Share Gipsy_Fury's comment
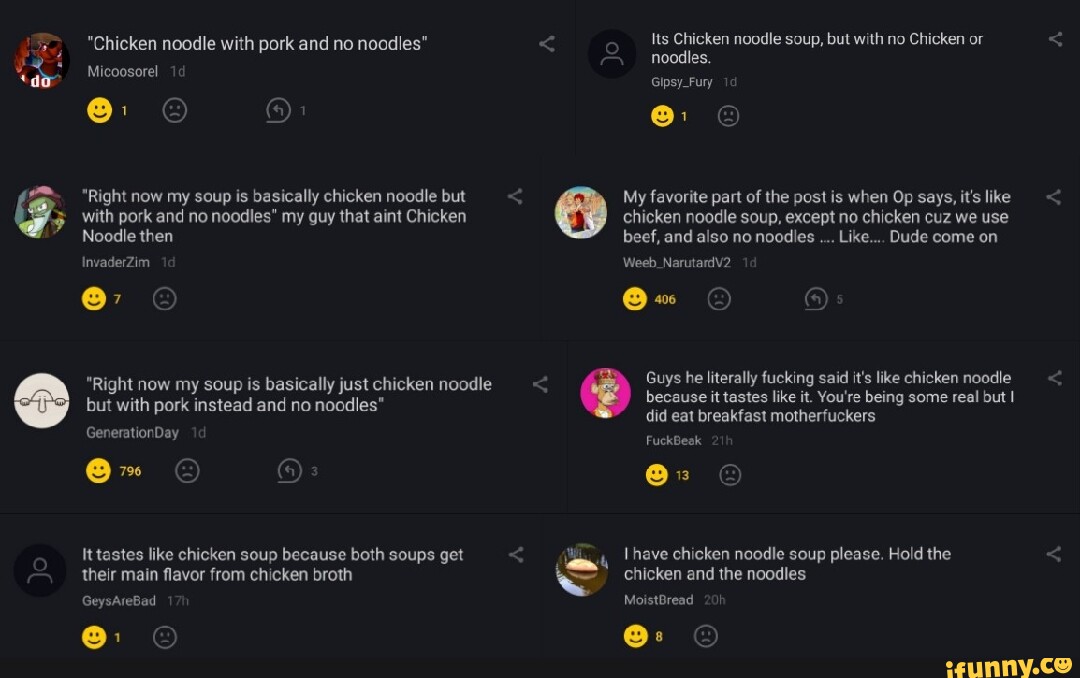 click(x=1055, y=39)
